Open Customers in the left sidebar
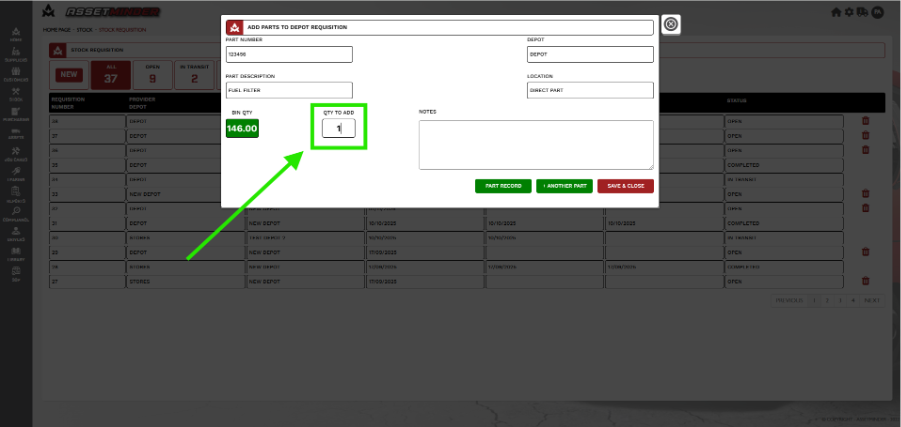901x427 pixels. (x=16, y=74)
